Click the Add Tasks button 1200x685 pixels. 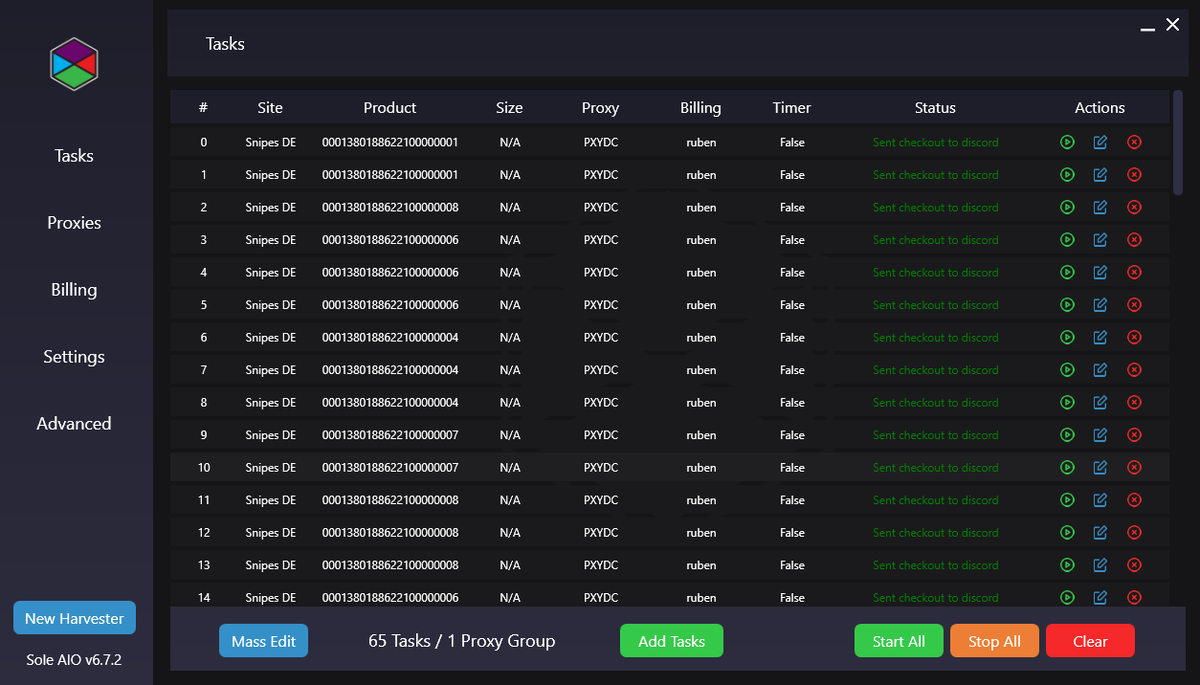pos(672,641)
